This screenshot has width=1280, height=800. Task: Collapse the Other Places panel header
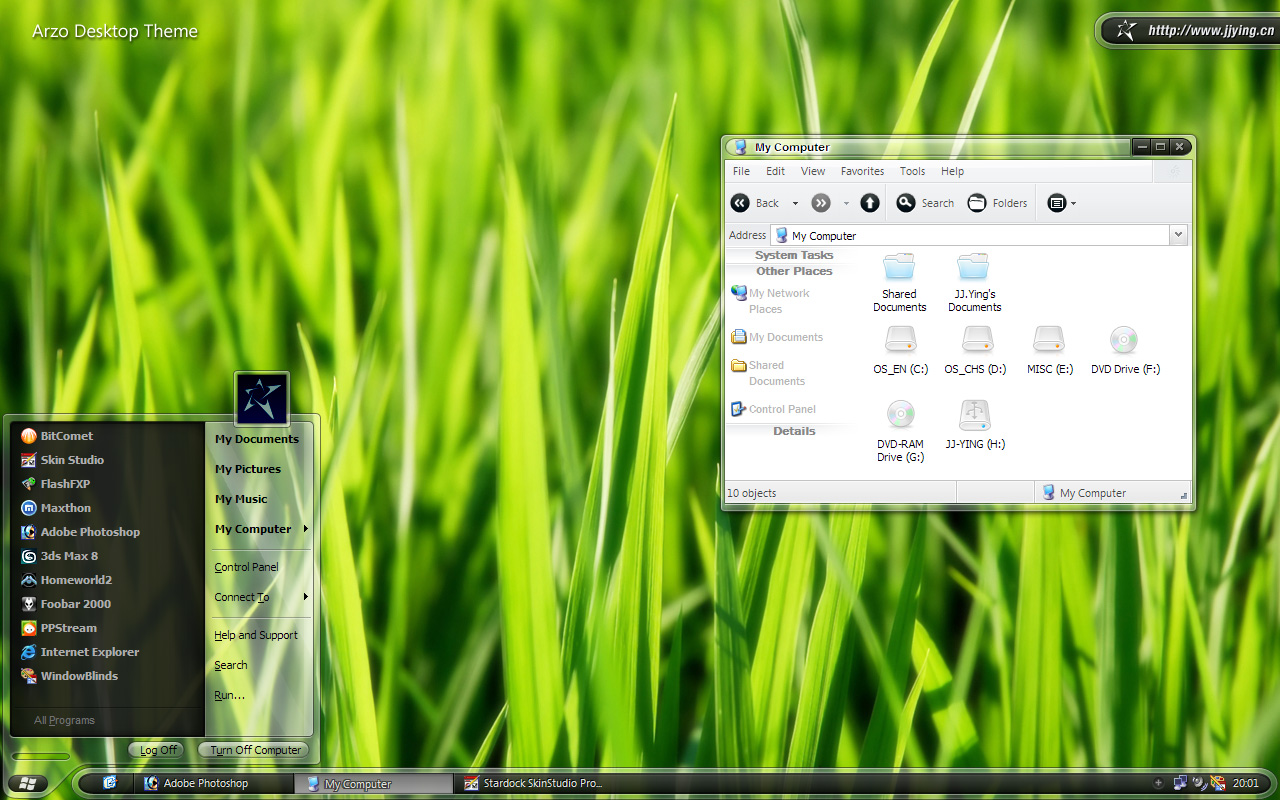794,271
